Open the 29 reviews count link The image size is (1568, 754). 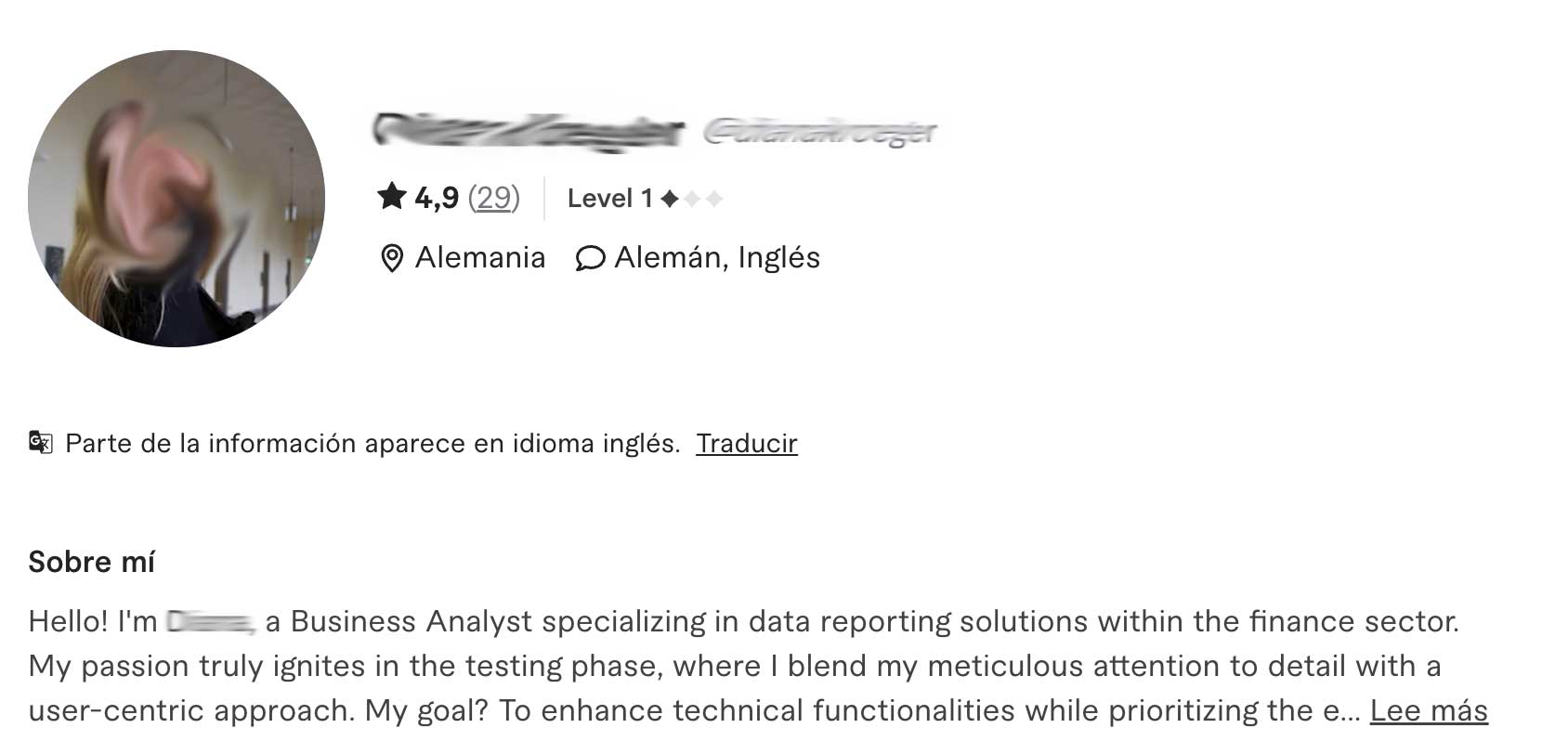point(494,198)
